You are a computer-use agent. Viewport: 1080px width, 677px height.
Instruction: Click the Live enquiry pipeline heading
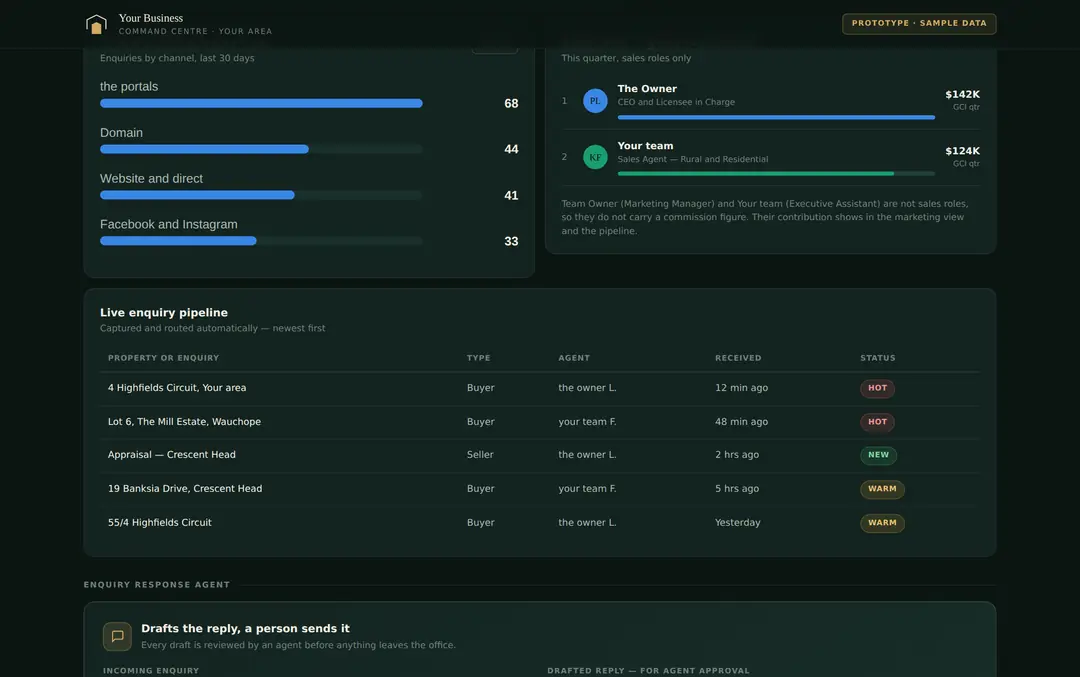tap(164, 313)
